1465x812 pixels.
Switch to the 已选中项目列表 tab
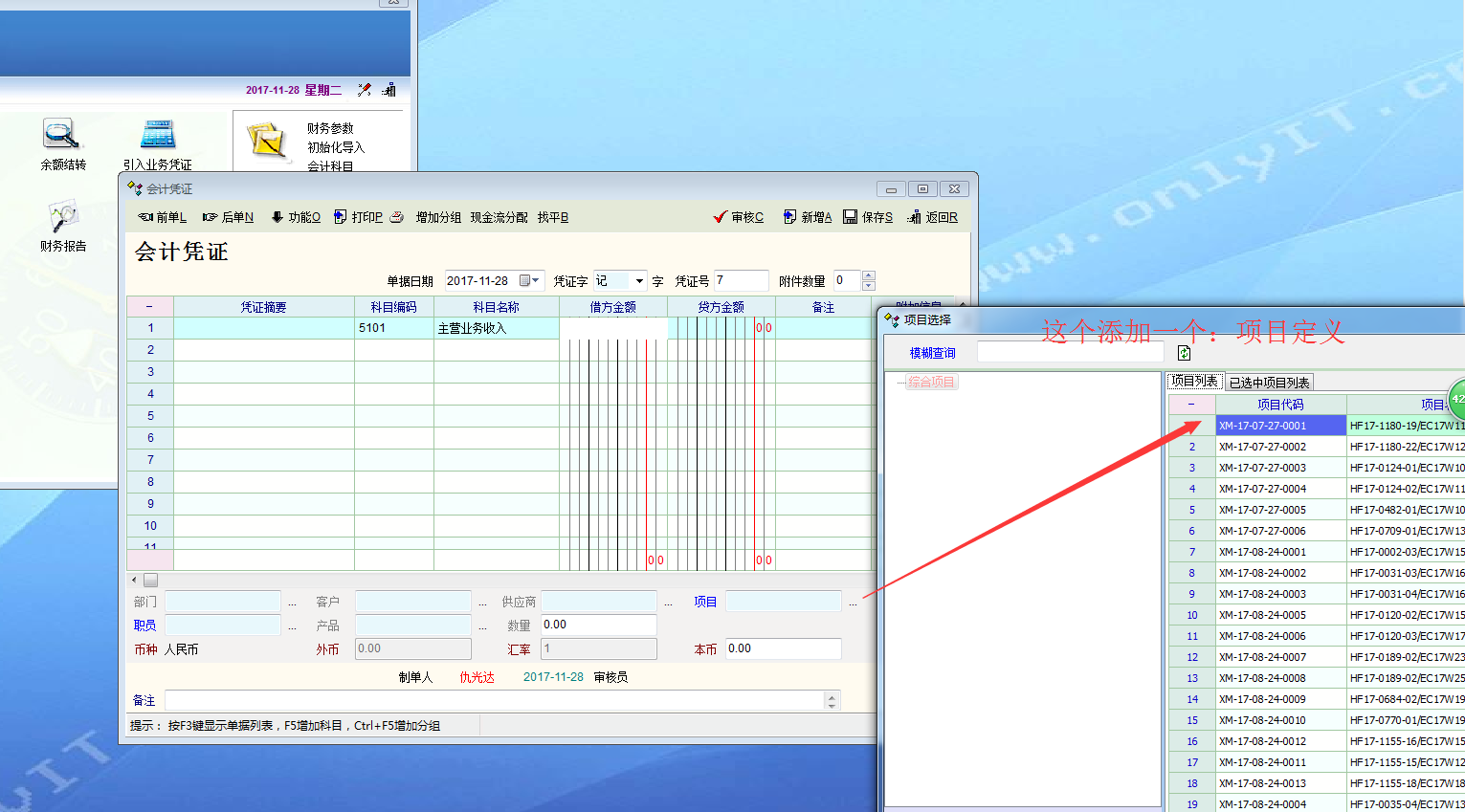point(1269,383)
